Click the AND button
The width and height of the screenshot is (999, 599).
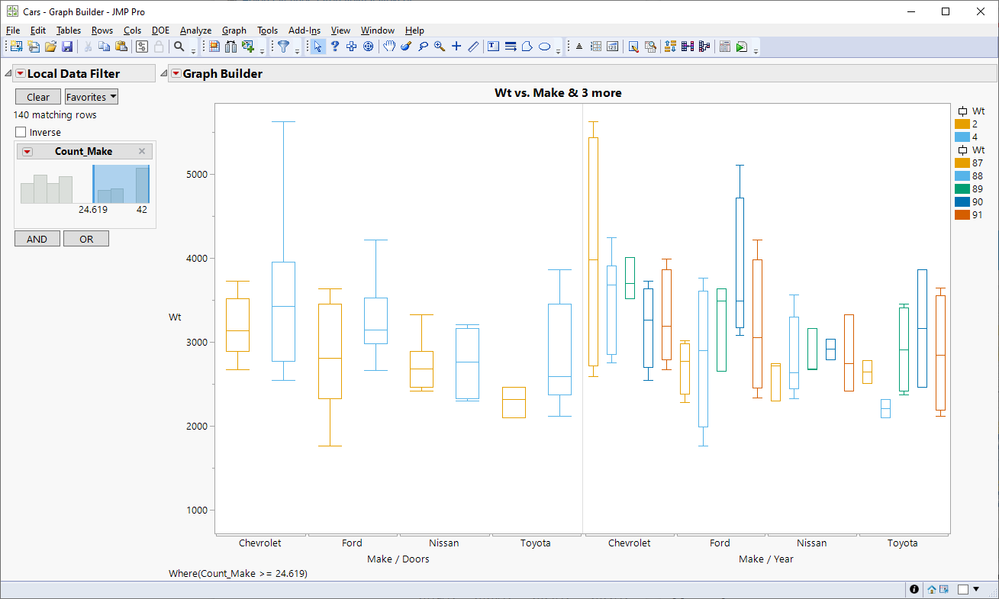click(x=37, y=239)
